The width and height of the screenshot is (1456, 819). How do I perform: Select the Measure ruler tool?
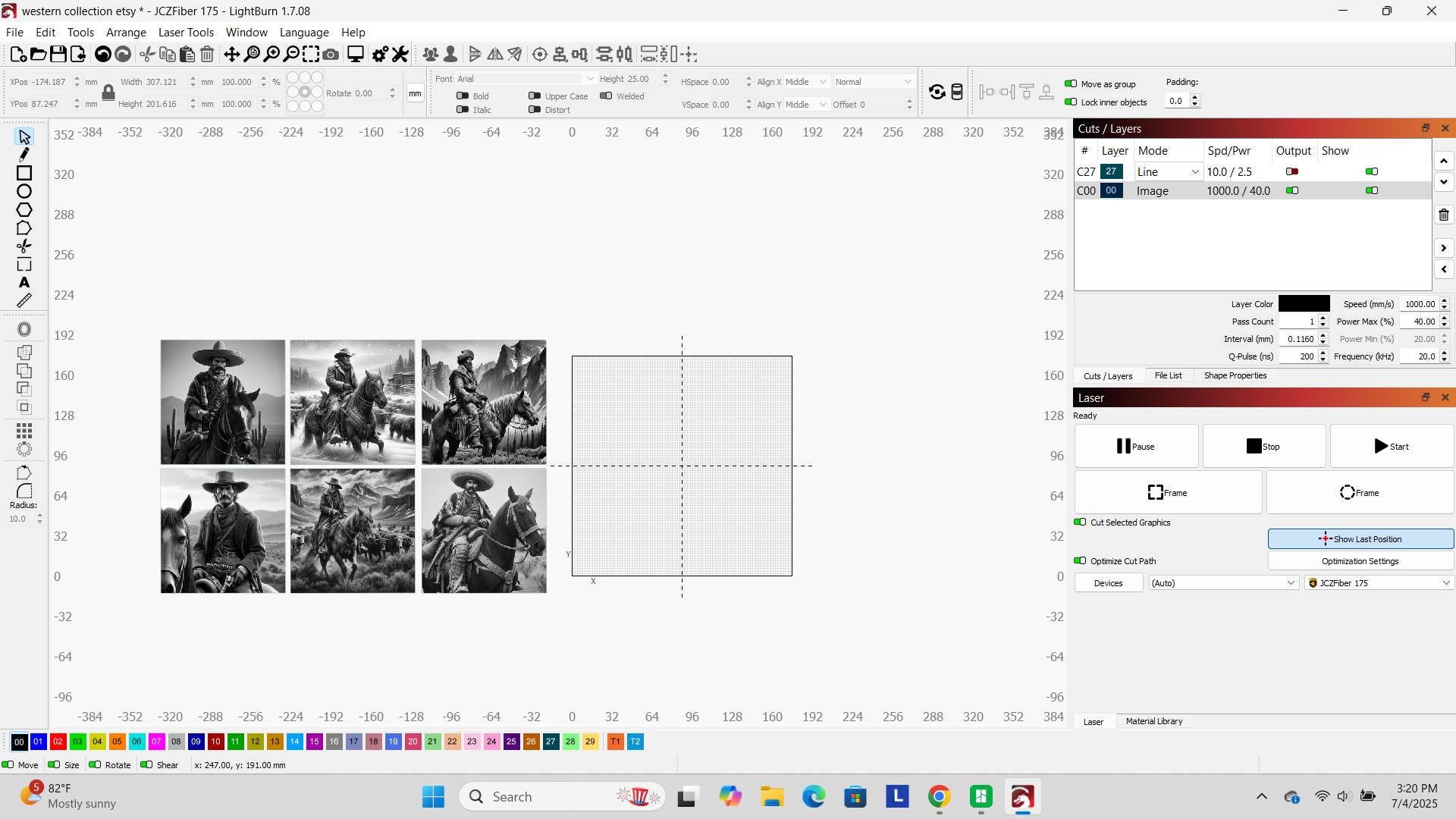24,300
